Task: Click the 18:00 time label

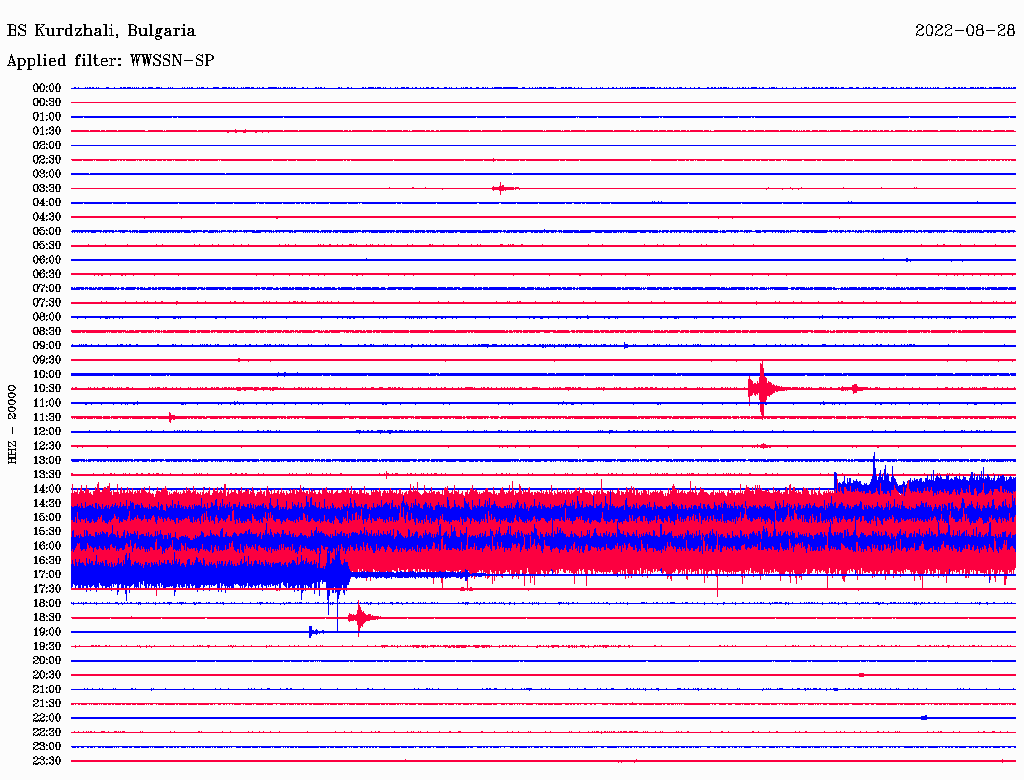Action: click(47, 603)
